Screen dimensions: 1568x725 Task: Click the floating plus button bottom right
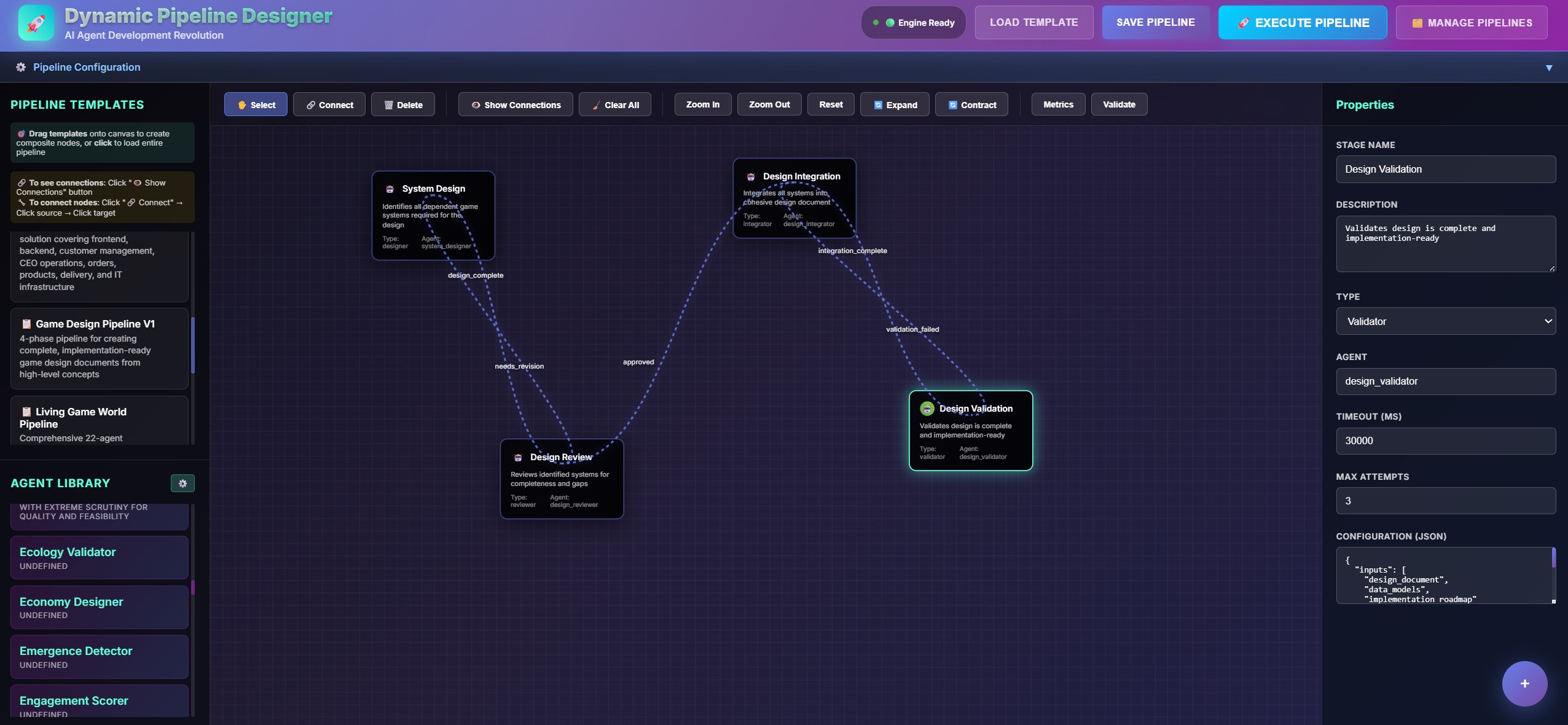(x=1524, y=683)
